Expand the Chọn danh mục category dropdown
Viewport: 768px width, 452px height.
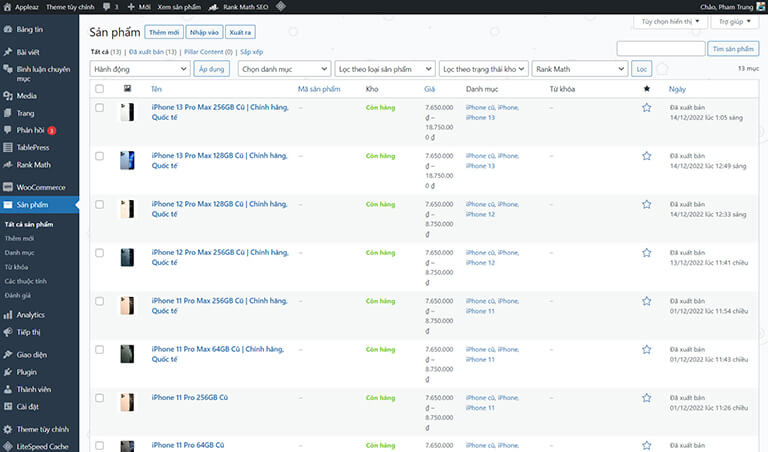click(284, 68)
